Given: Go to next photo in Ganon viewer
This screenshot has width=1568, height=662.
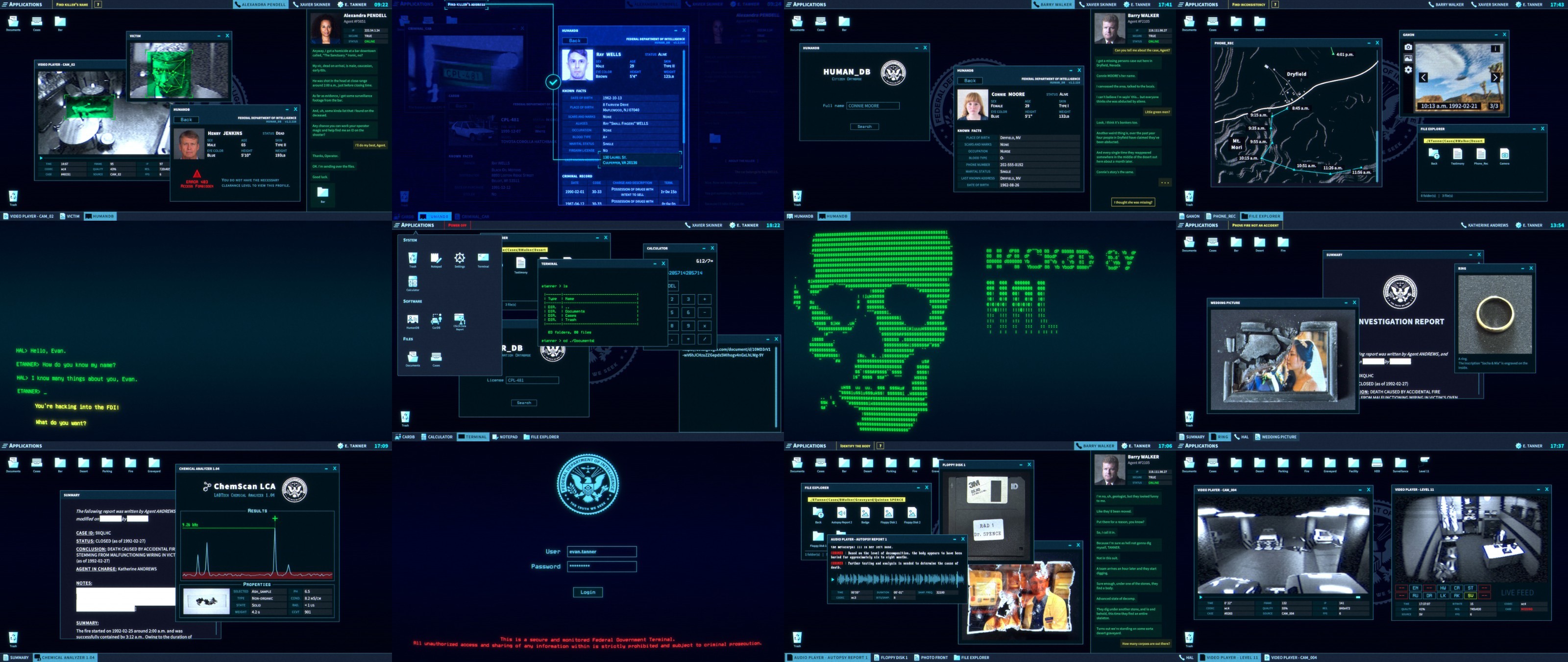Looking at the screenshot, I should point(1495,77).
